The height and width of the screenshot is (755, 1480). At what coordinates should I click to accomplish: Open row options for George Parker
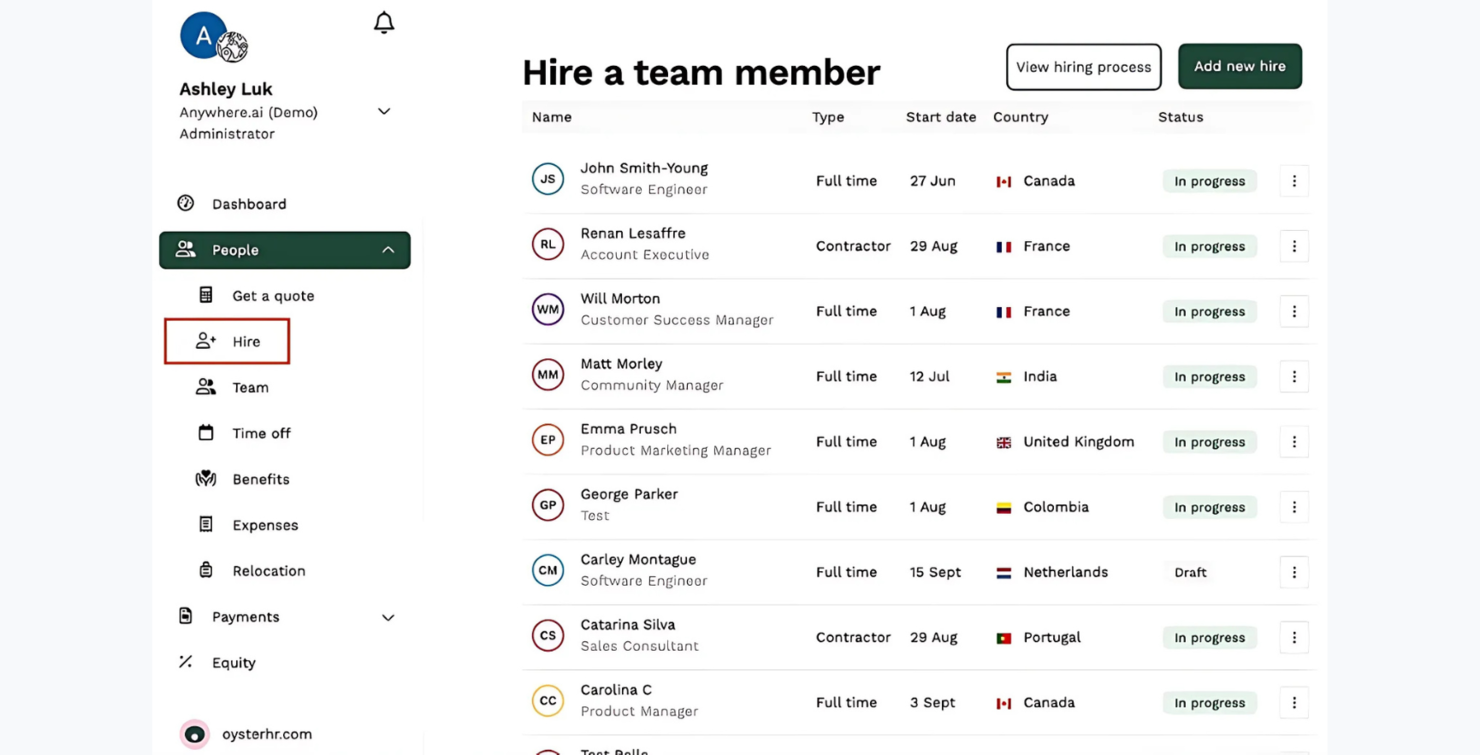click(1294, 507)
